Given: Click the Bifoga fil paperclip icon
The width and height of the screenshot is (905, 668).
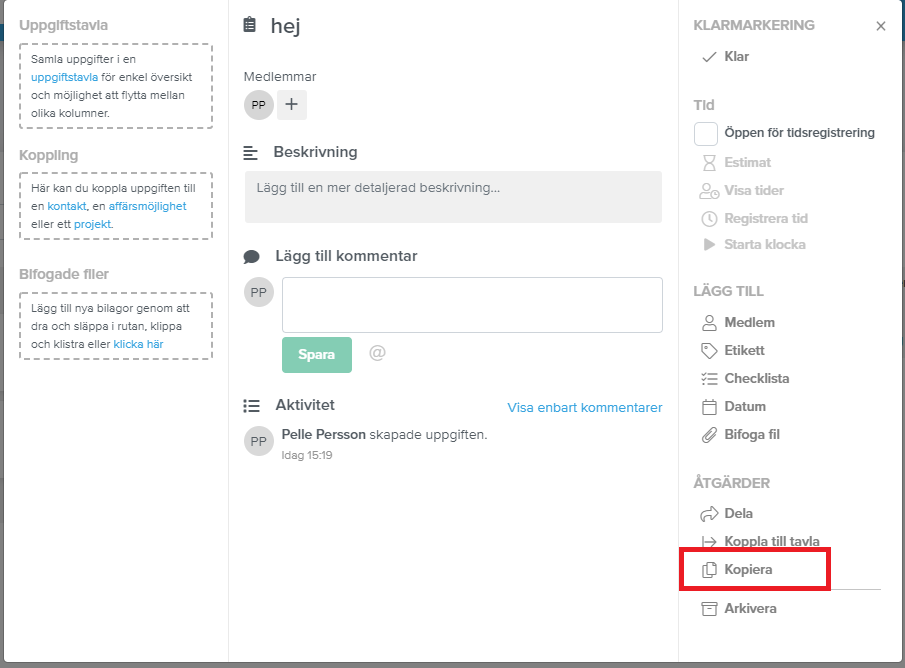Looking at the screenshot, I should [709, 435].
